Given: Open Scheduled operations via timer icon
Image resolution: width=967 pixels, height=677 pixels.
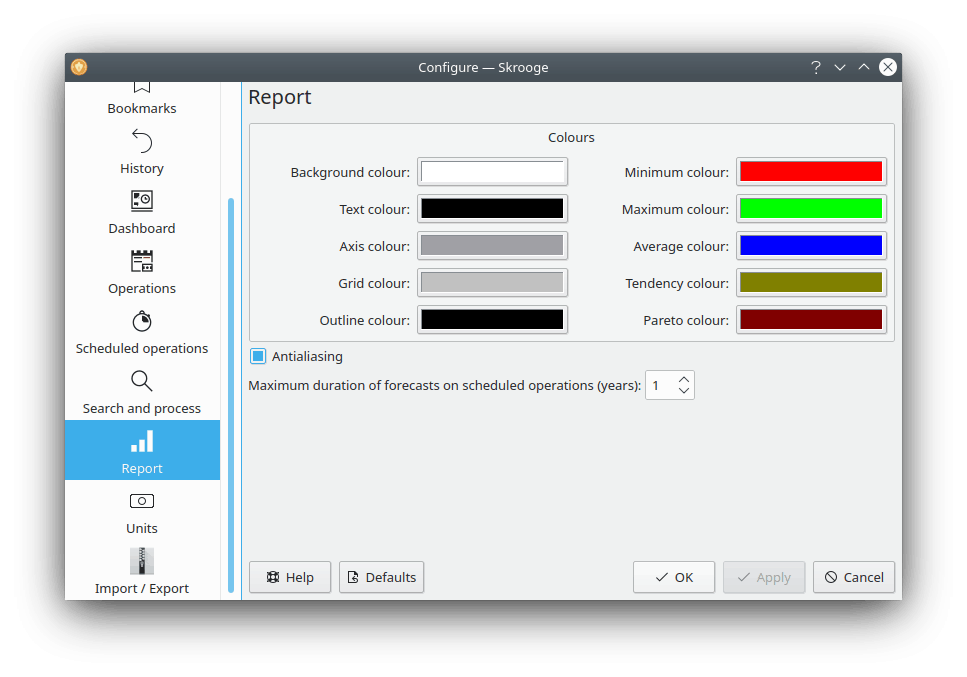Looking at the screenshot, I should click(x=142, y=321).
